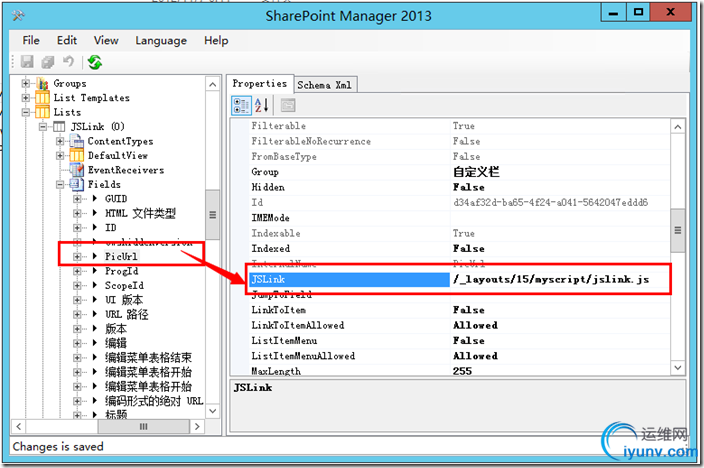Click the JSLink property value field

tap(560, 279)
